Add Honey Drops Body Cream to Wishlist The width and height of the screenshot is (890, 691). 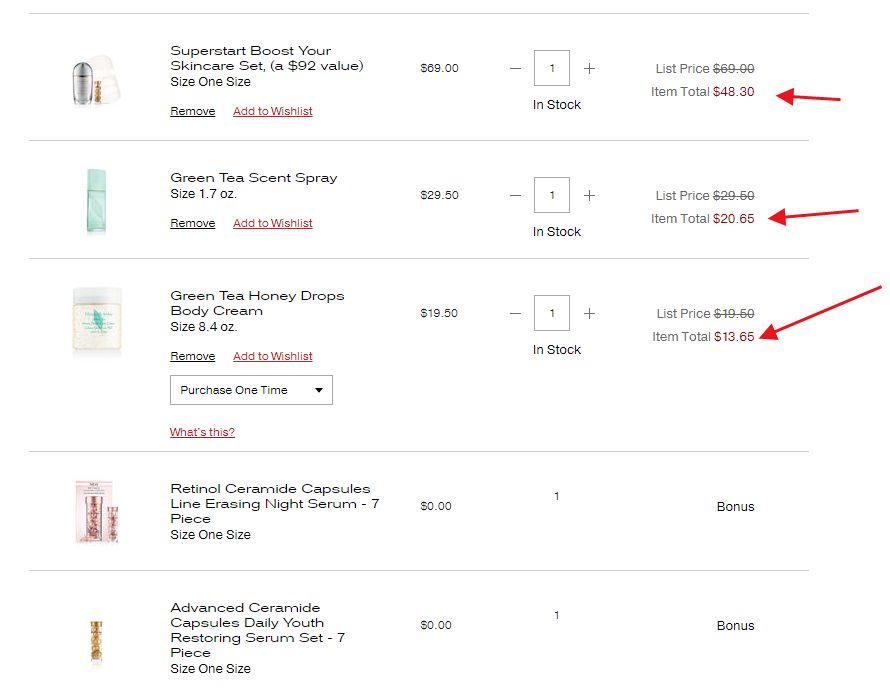(x=272, y=356)
